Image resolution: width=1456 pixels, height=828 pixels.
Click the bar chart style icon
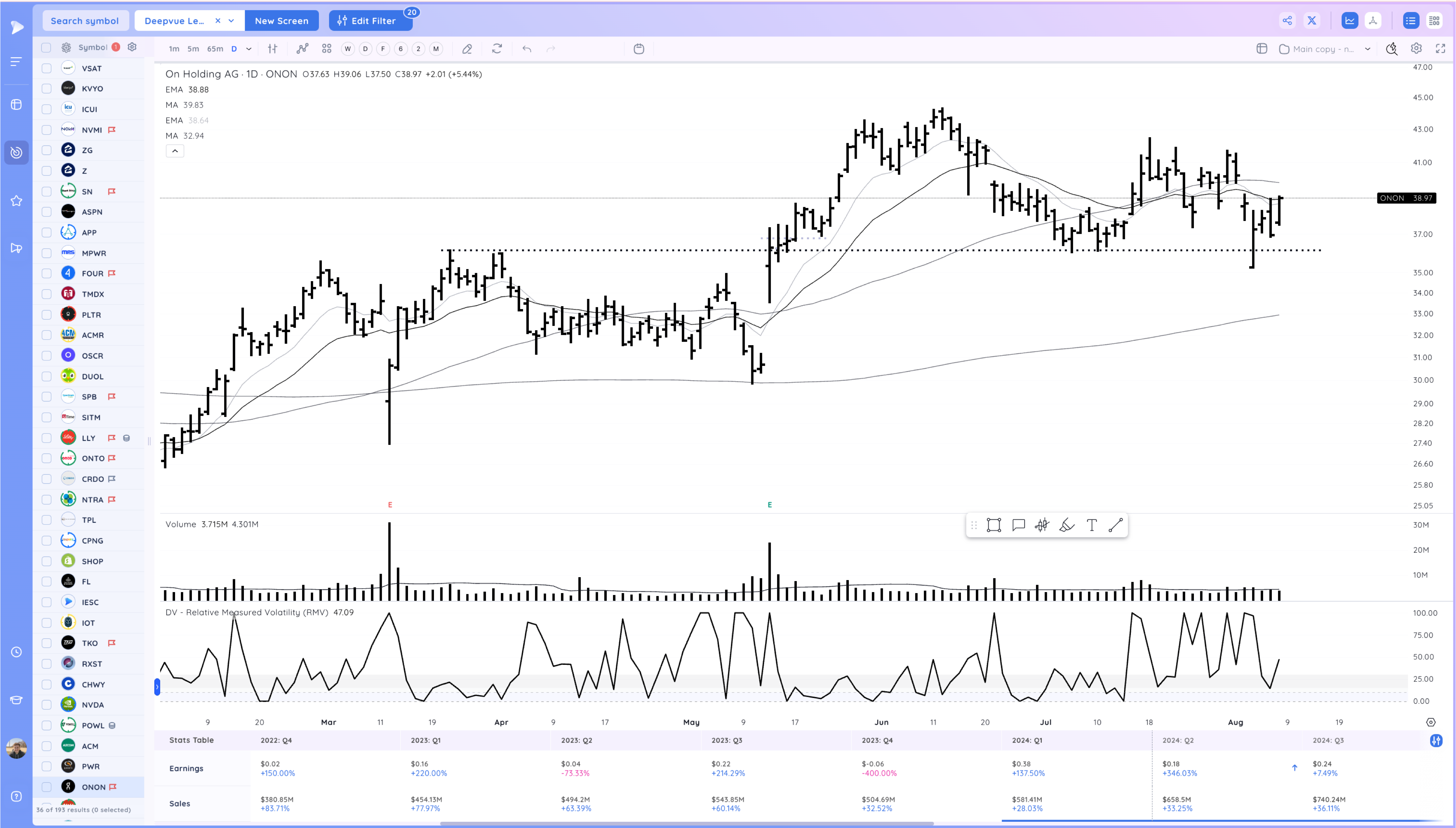[x=273, y=49]
